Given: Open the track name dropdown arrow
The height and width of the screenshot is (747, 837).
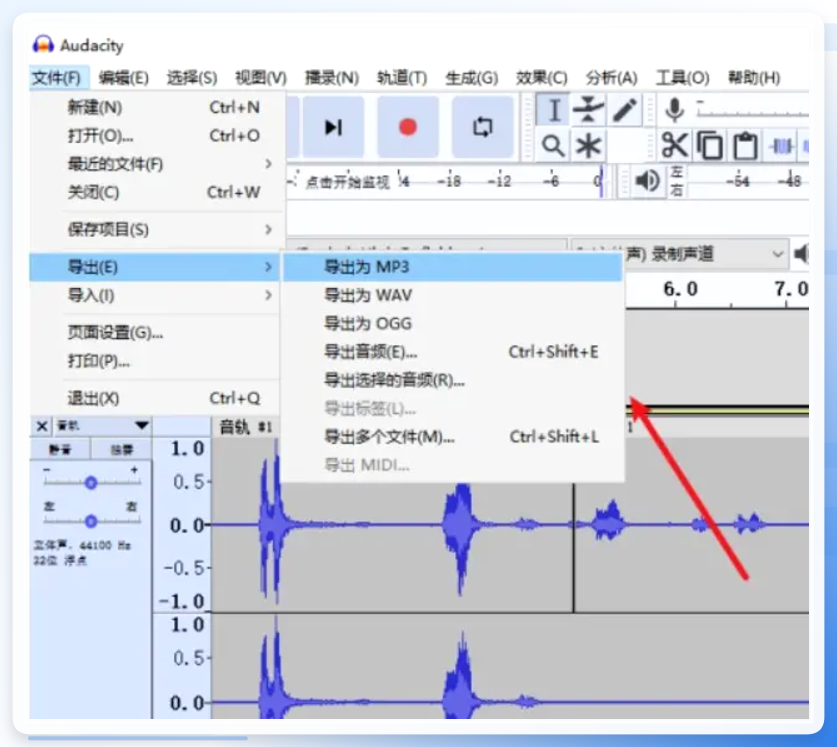Looking at the screenshot, I should click(x=141, y=426).
